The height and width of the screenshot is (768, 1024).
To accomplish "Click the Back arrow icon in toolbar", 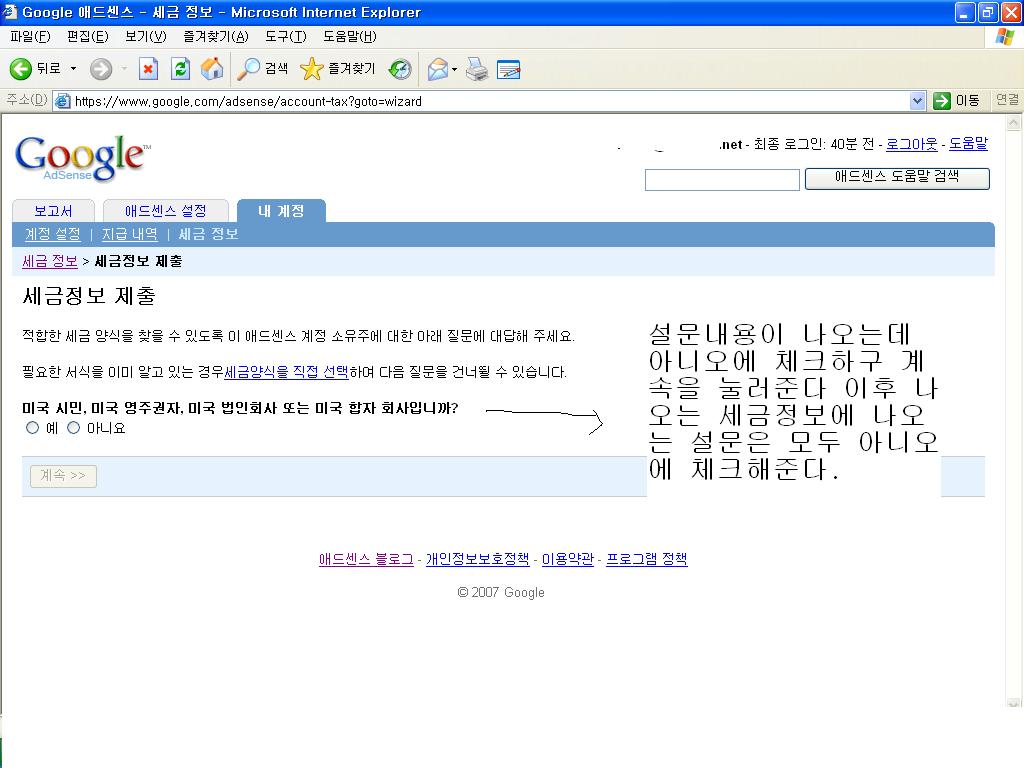I will pyautogui.click(x=21, y=69).
